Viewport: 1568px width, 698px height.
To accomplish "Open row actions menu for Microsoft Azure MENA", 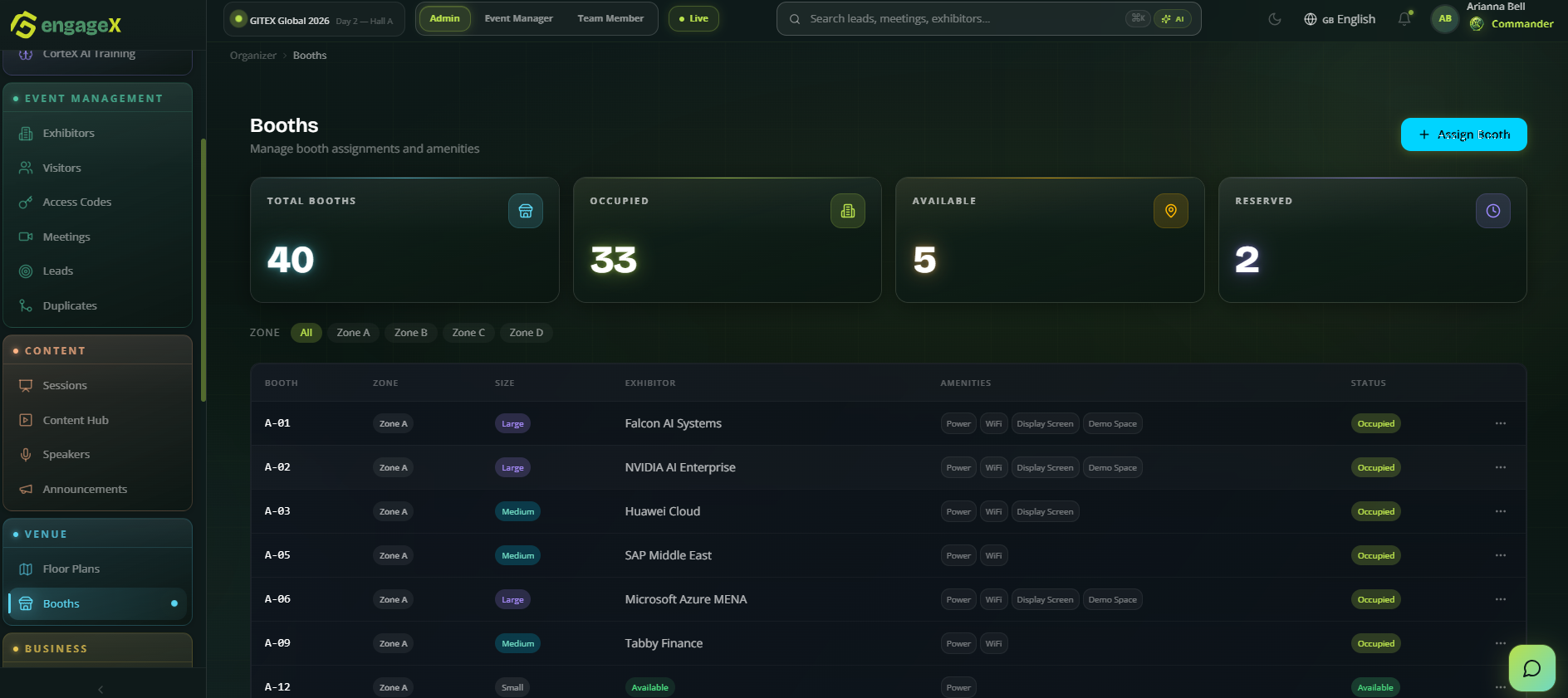I will click(1501, 599).
